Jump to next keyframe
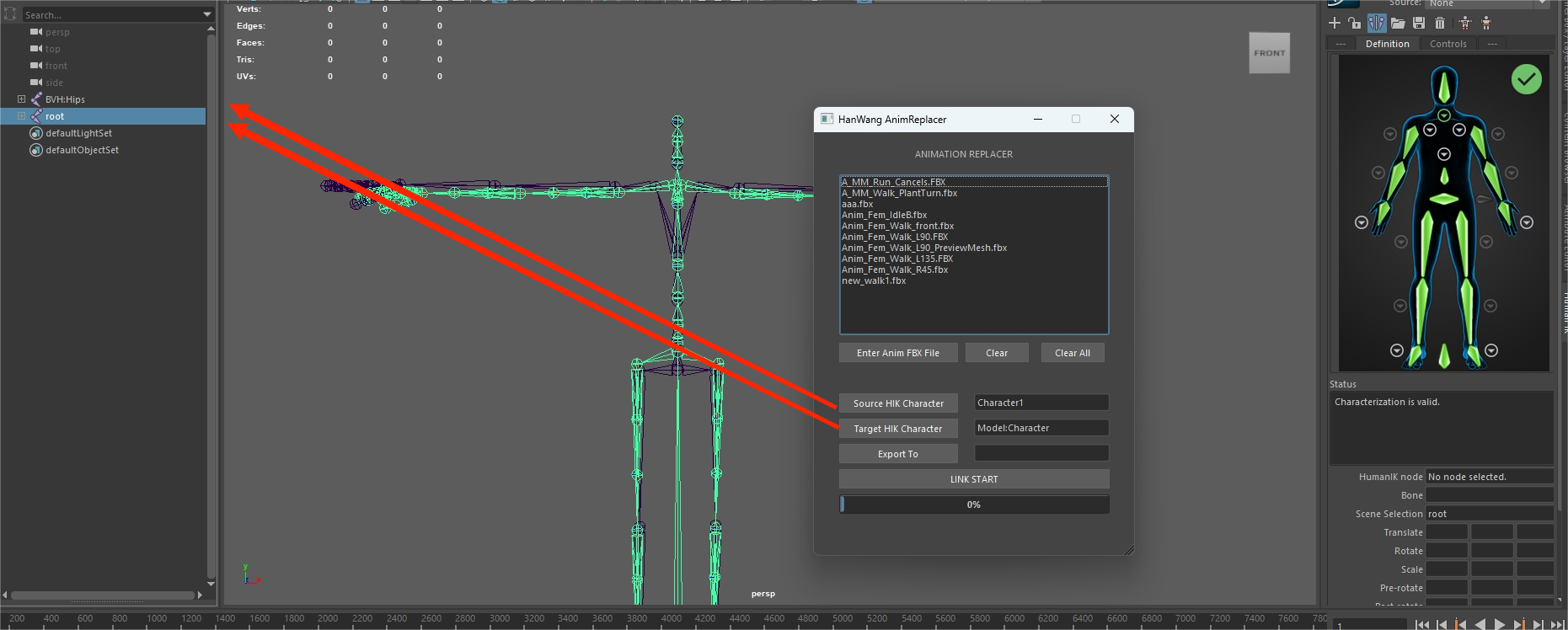 pyautogui.click(x=1519, y=624)
